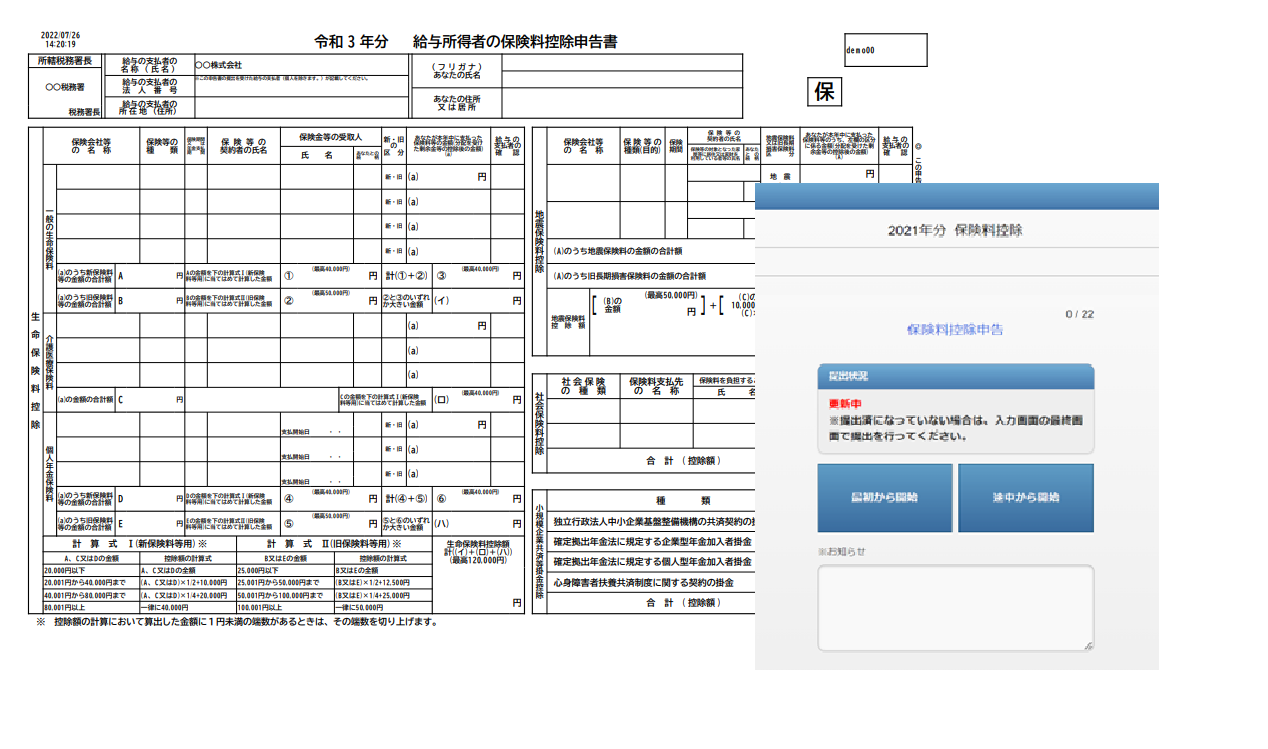The height and width of the screenshot is (749, 1268).
Task: Click the あなたの住所又は居所 address field
Action: (x=621, y=104)
